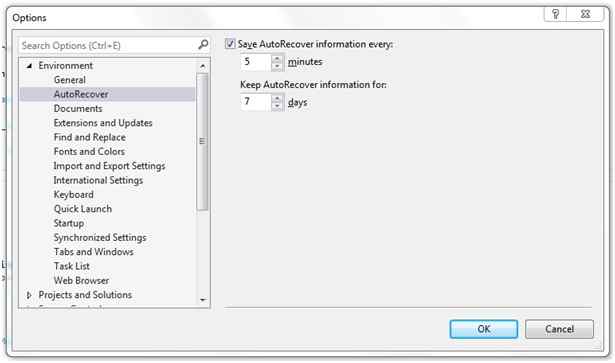Decrease the minutes value with down arrow
The height and width of the screenshot is (363, 615).
[x=277, y=66]
